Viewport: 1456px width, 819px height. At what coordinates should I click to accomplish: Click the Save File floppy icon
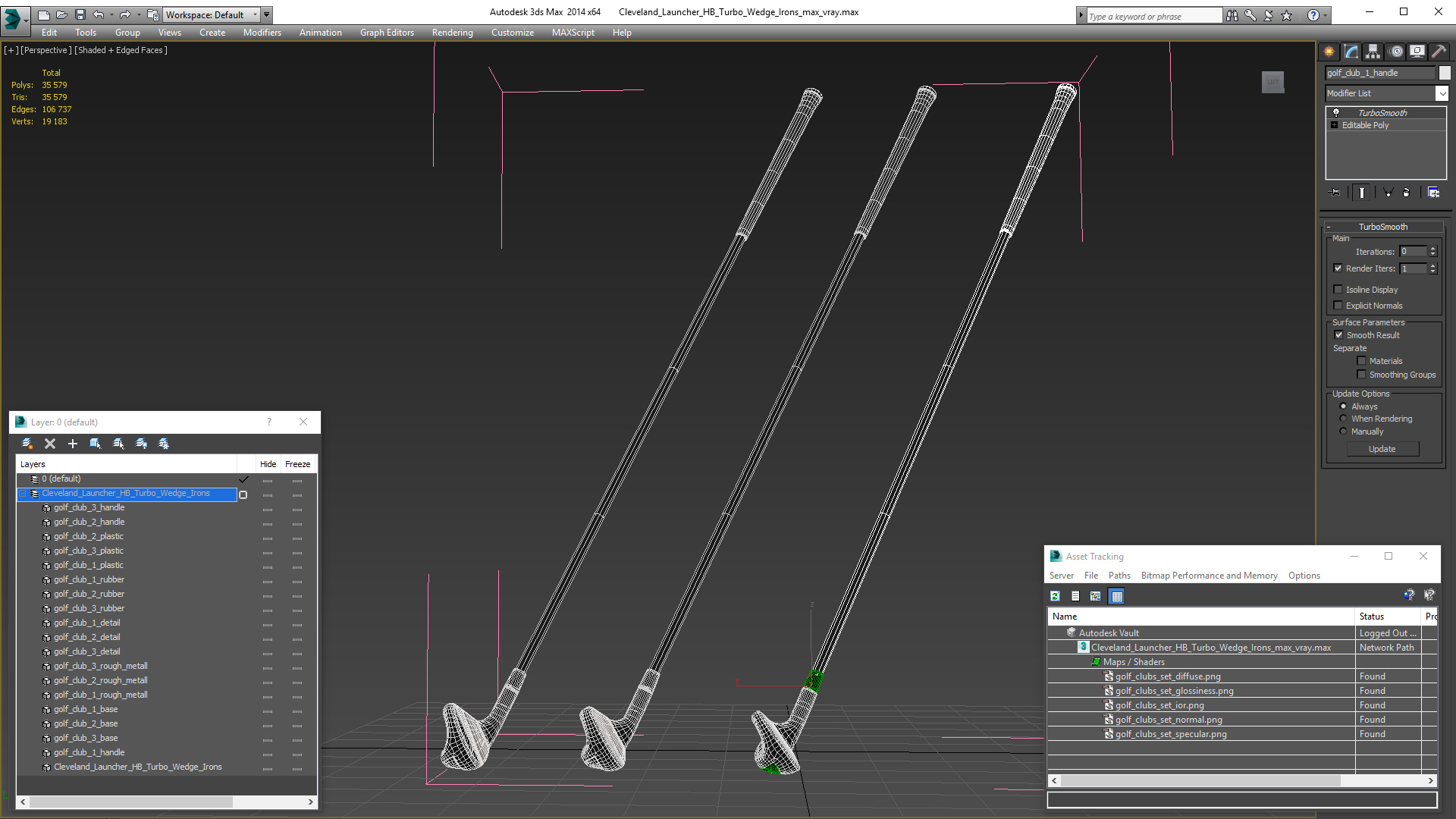click(80, 14)
